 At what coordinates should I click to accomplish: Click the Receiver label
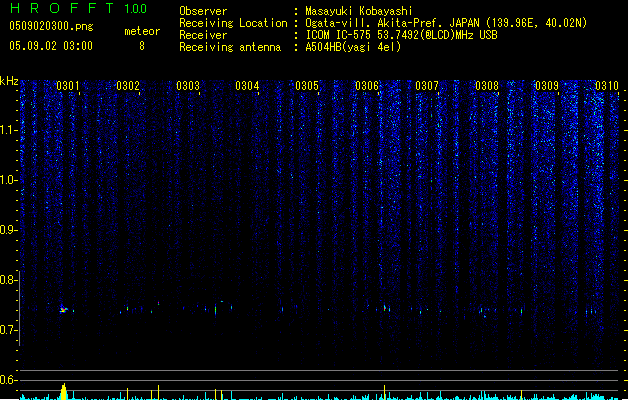pyautogui.click(x=203, y=35)
